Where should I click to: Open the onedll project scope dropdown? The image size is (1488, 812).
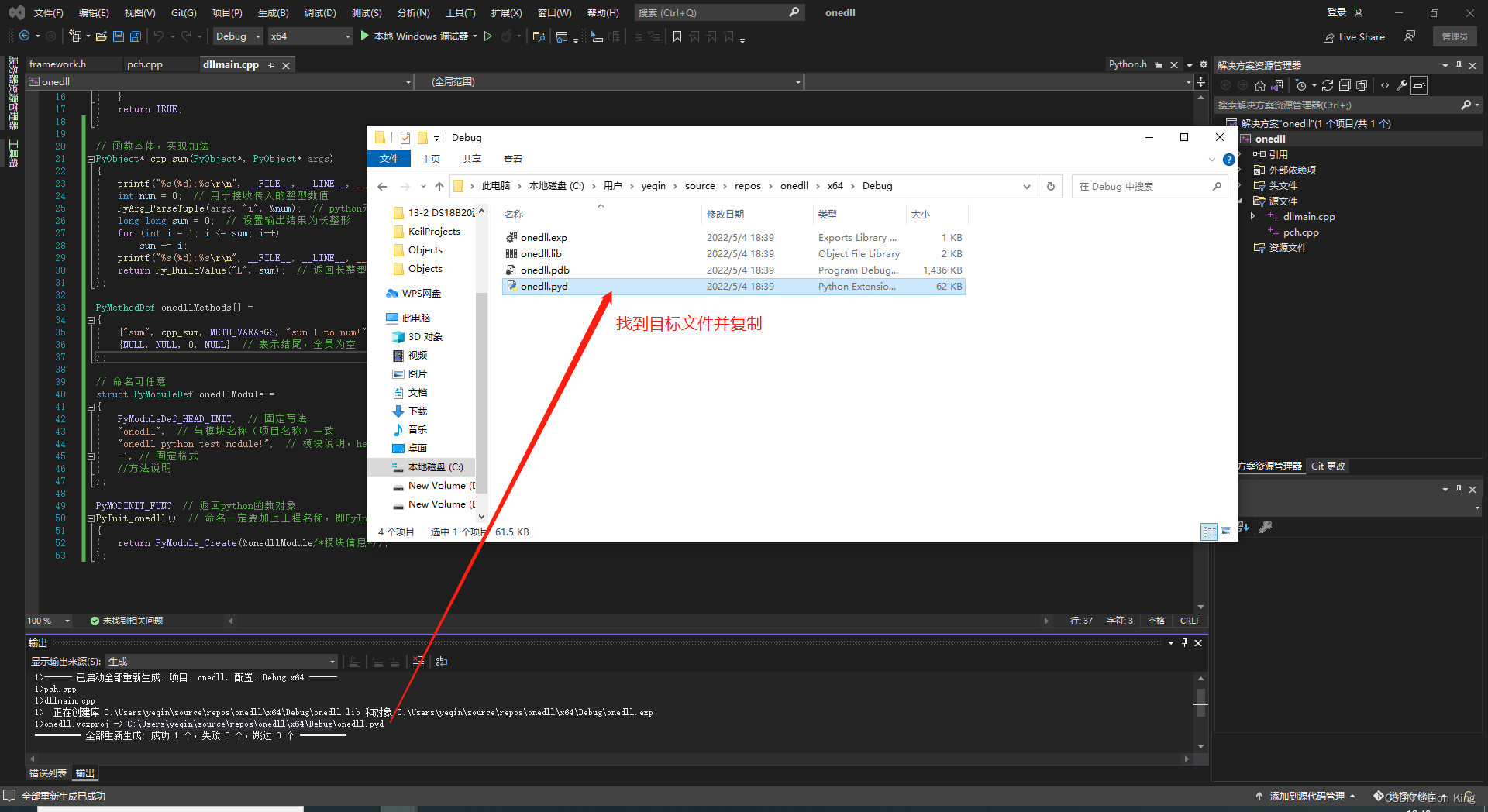point(219,81)
